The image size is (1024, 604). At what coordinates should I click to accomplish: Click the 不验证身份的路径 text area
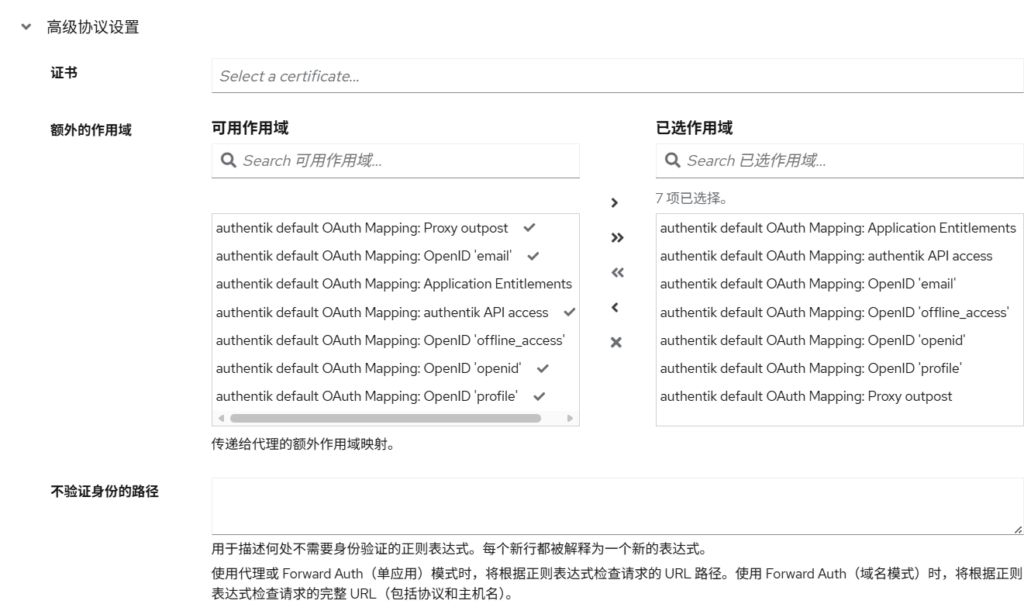tap(615, 505)
